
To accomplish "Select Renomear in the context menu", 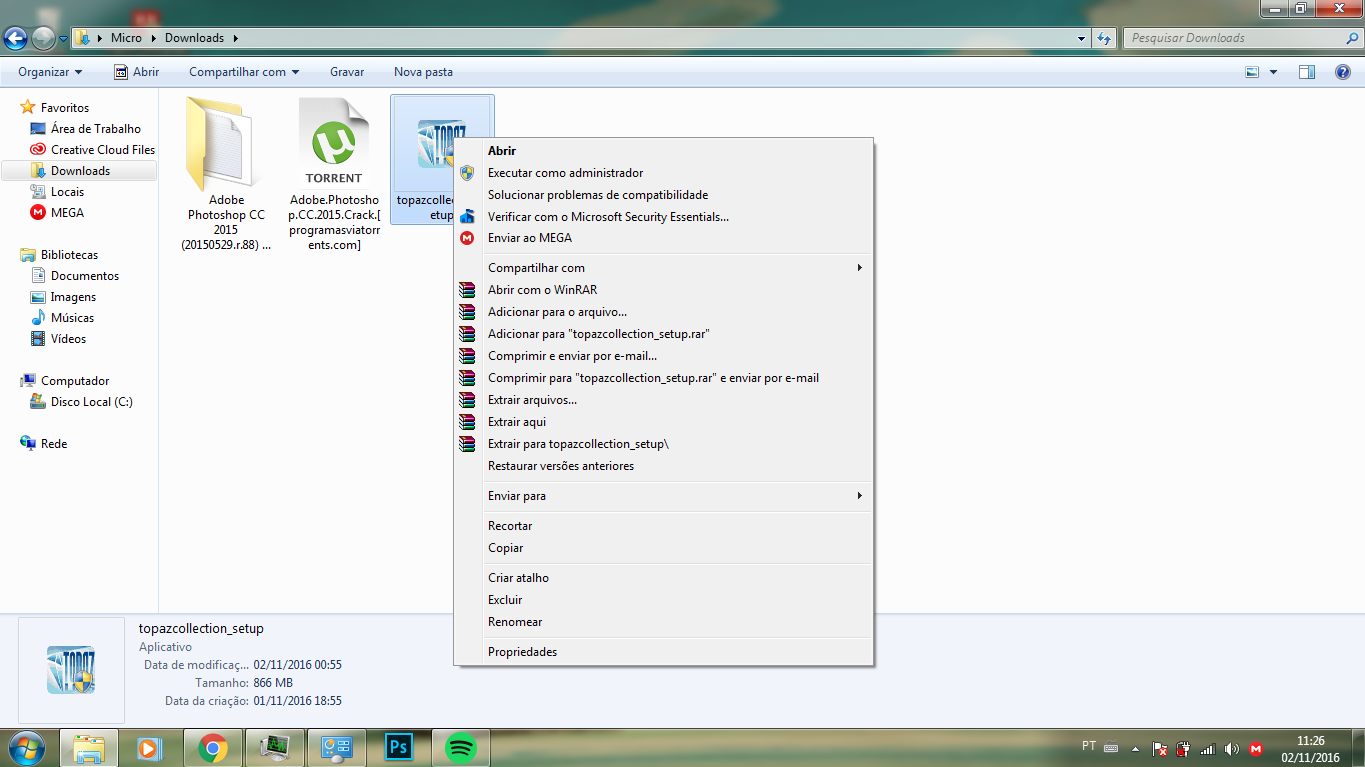I will tap(664, 622).
